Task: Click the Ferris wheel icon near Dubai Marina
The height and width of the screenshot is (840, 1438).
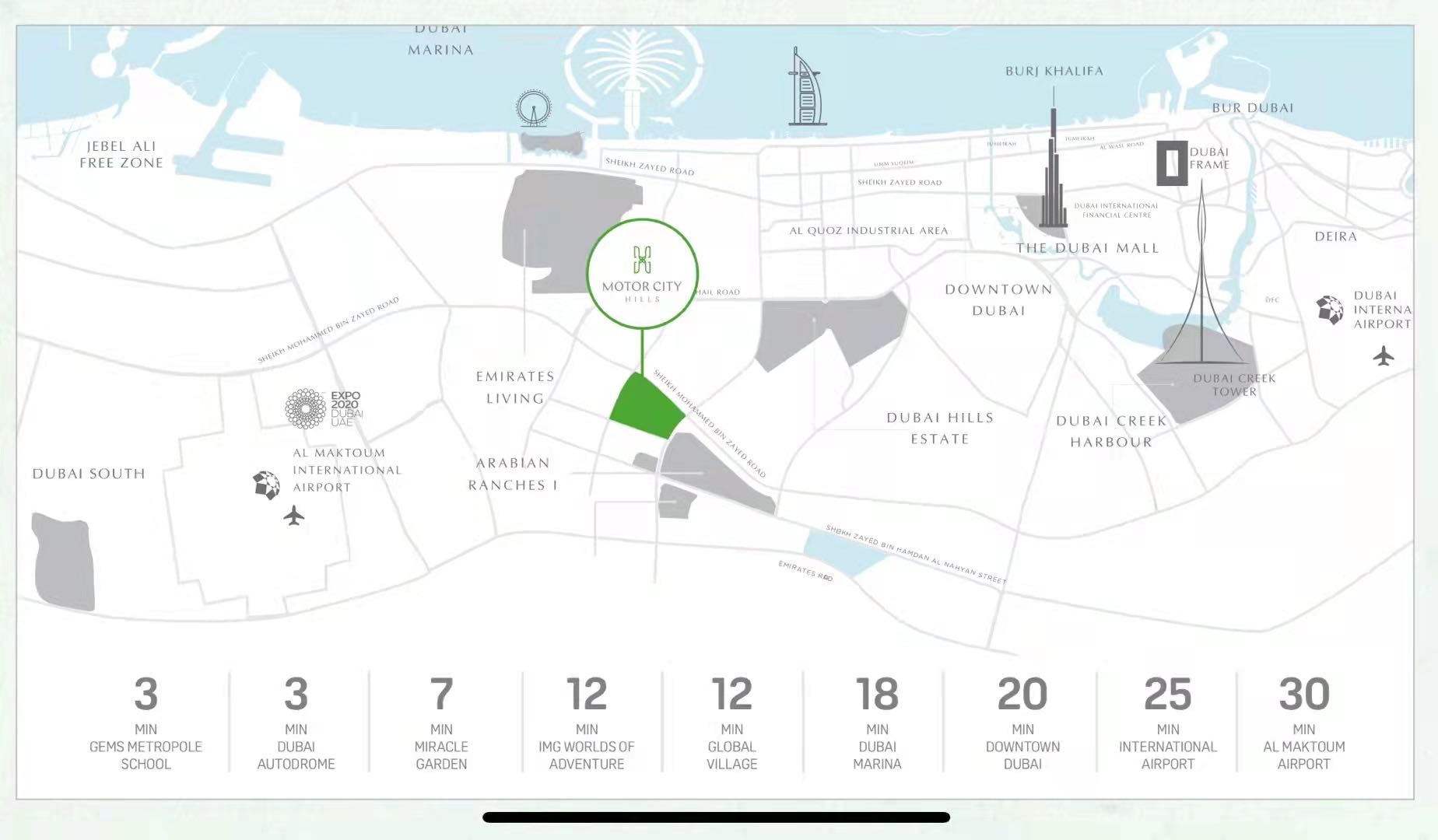Action: pos(533,109)
